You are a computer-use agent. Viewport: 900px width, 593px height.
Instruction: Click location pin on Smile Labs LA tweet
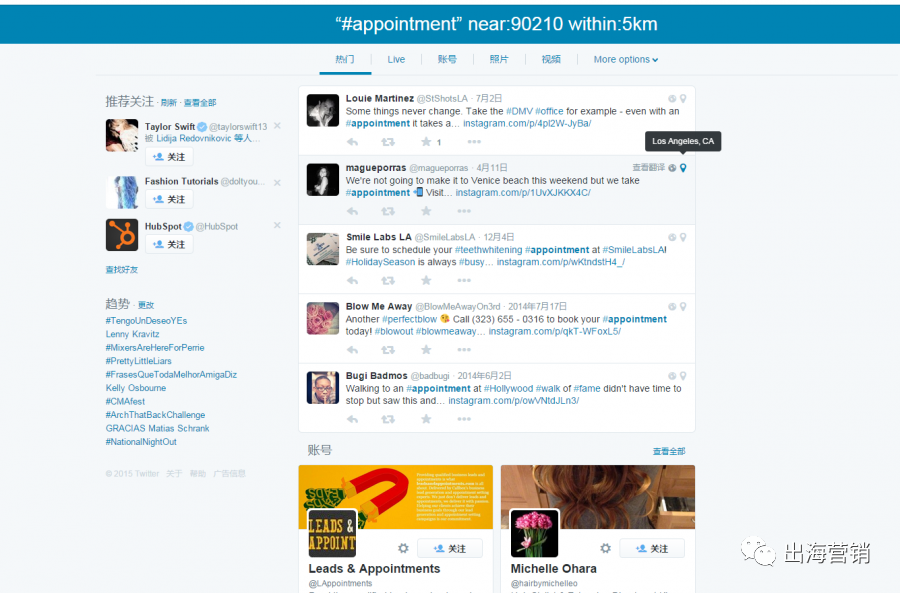pos(683,237)
